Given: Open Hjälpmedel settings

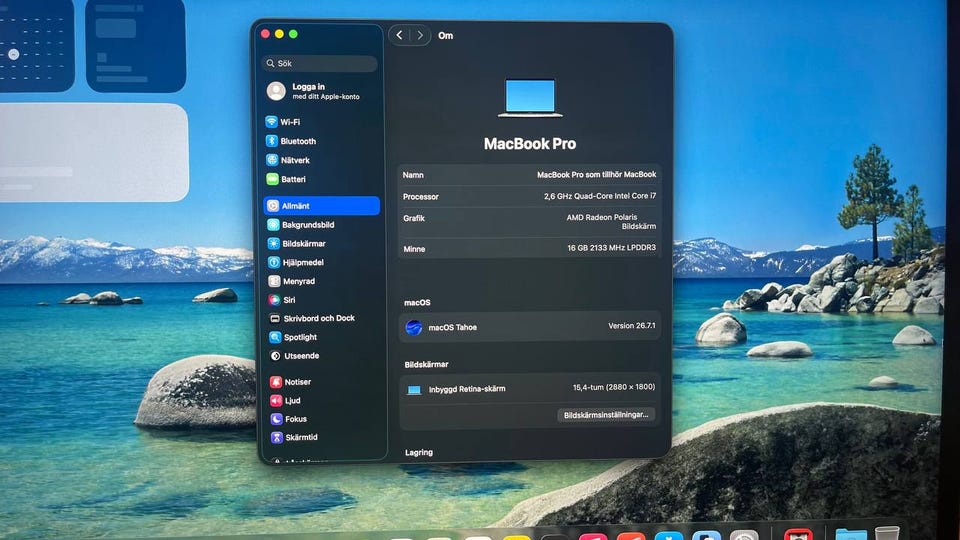Looking at the screenshot, I should coord(321,262).
